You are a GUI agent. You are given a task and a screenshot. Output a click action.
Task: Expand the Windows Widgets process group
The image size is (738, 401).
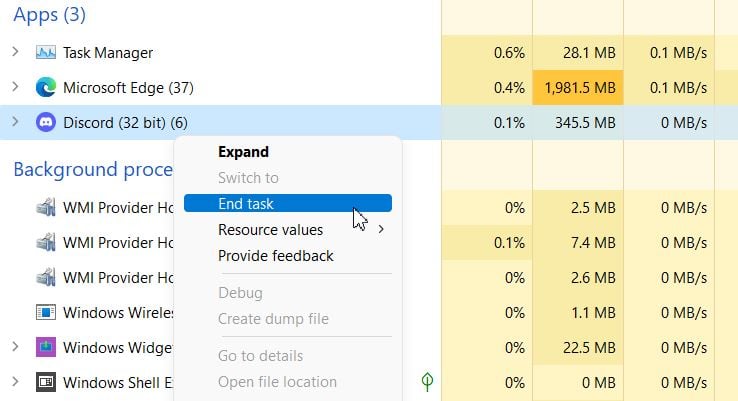(16, 347)
